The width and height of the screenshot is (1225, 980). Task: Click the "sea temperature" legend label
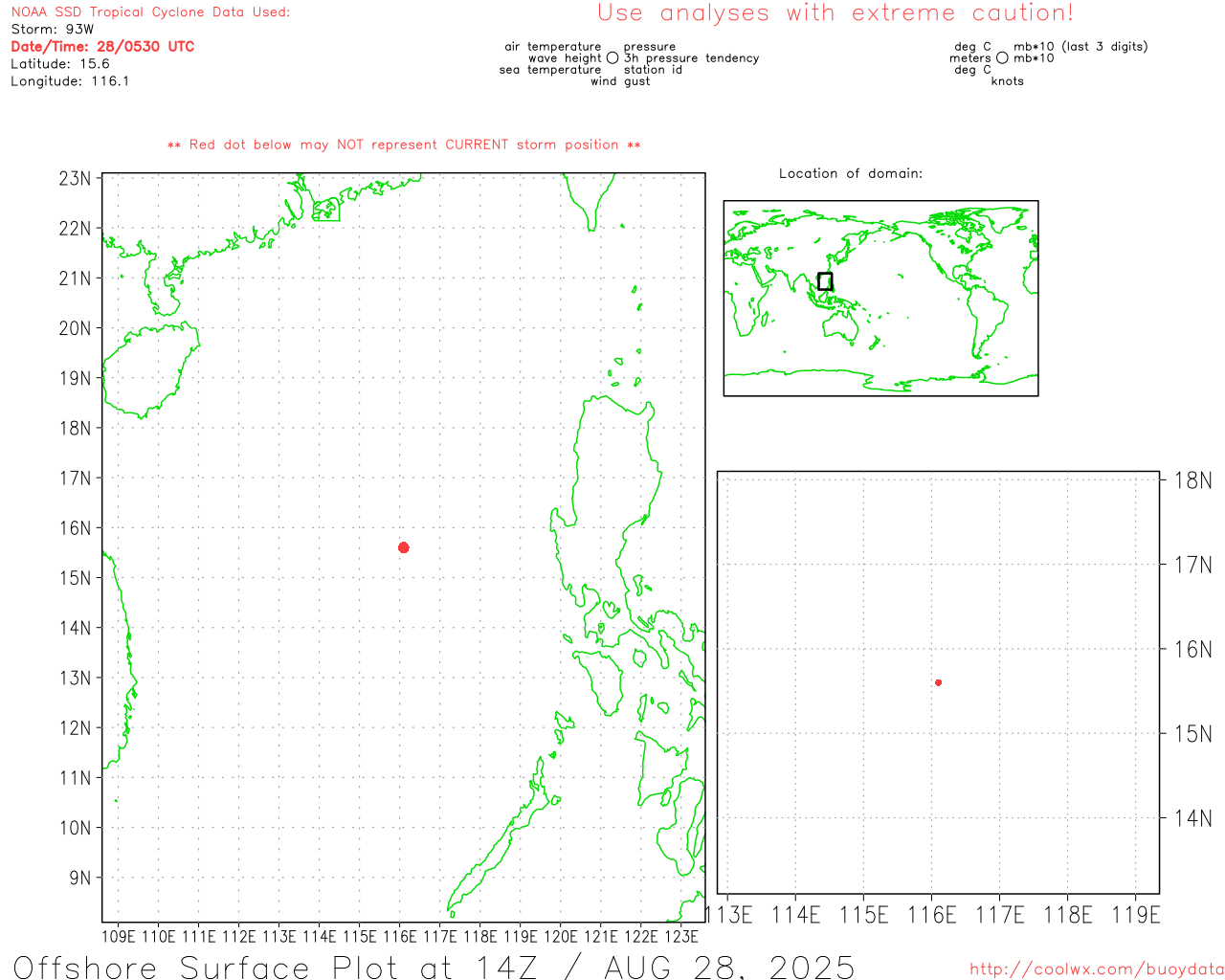click(x=550, y=70)
